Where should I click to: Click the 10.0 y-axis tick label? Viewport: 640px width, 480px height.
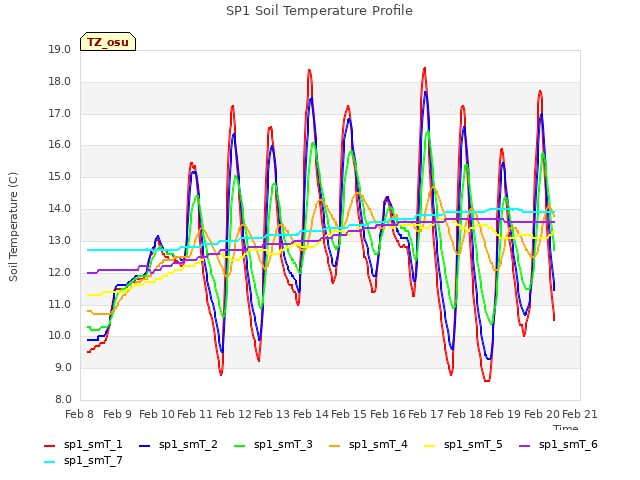(x=60, y=336)
